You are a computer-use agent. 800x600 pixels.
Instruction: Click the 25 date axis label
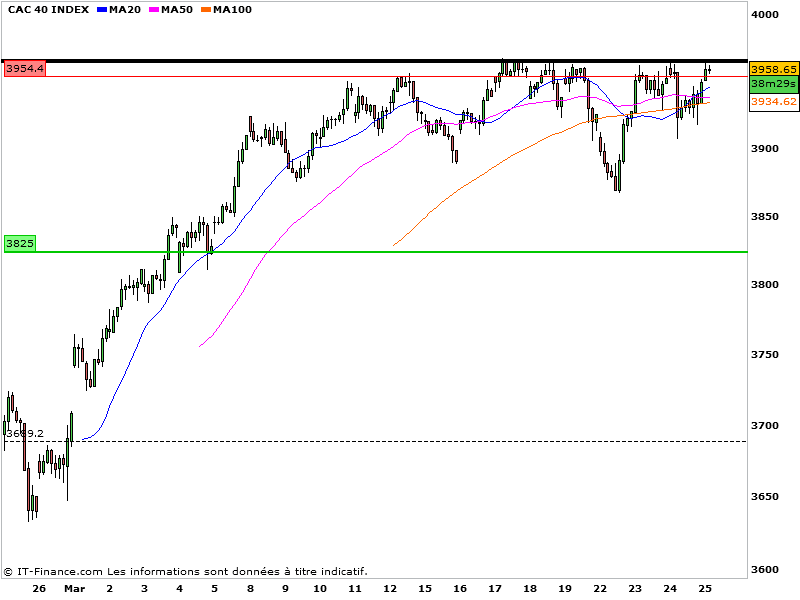tap(705, 589)
